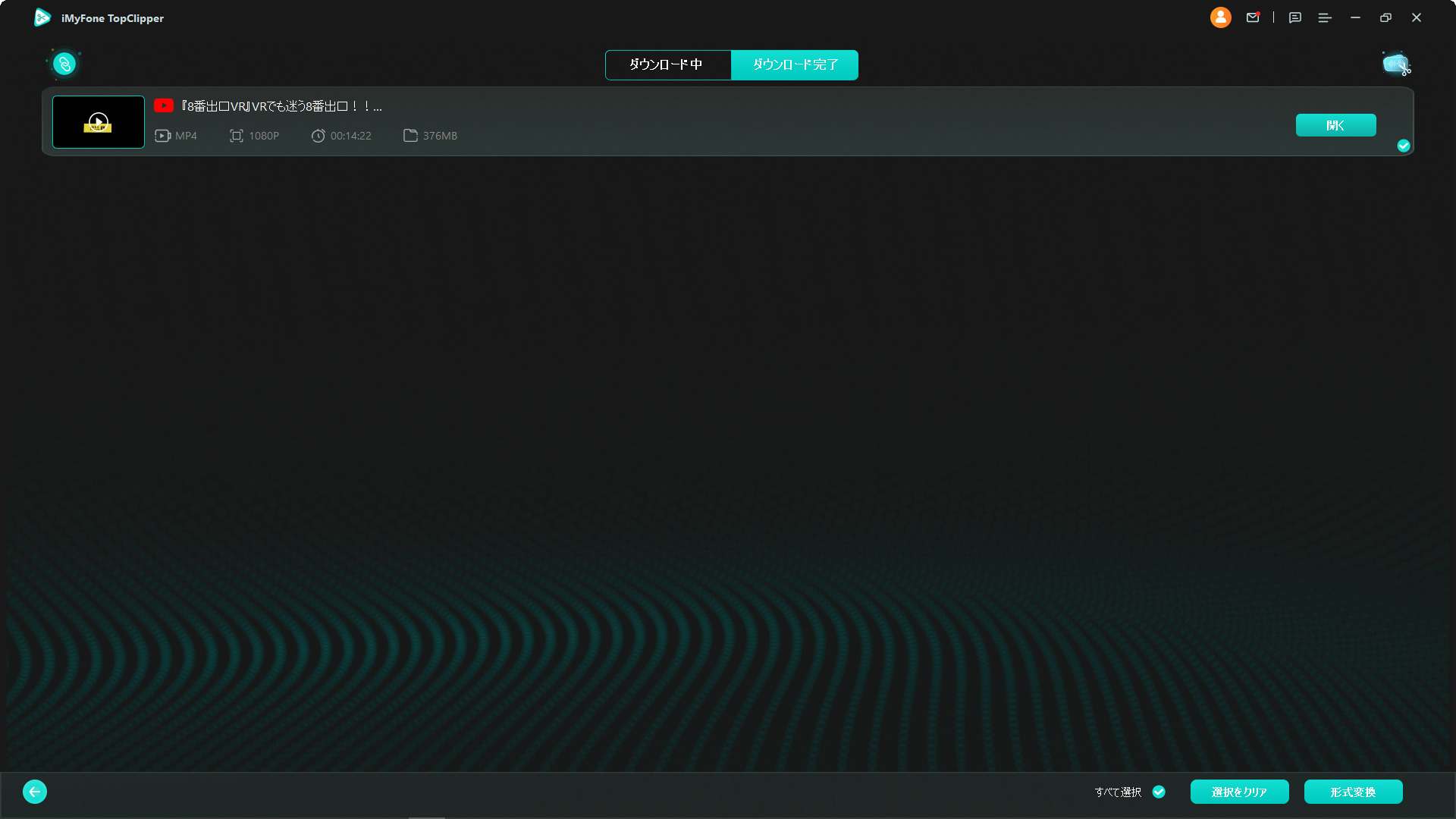Click the link paste icon at top left

(x=64, y=64)
